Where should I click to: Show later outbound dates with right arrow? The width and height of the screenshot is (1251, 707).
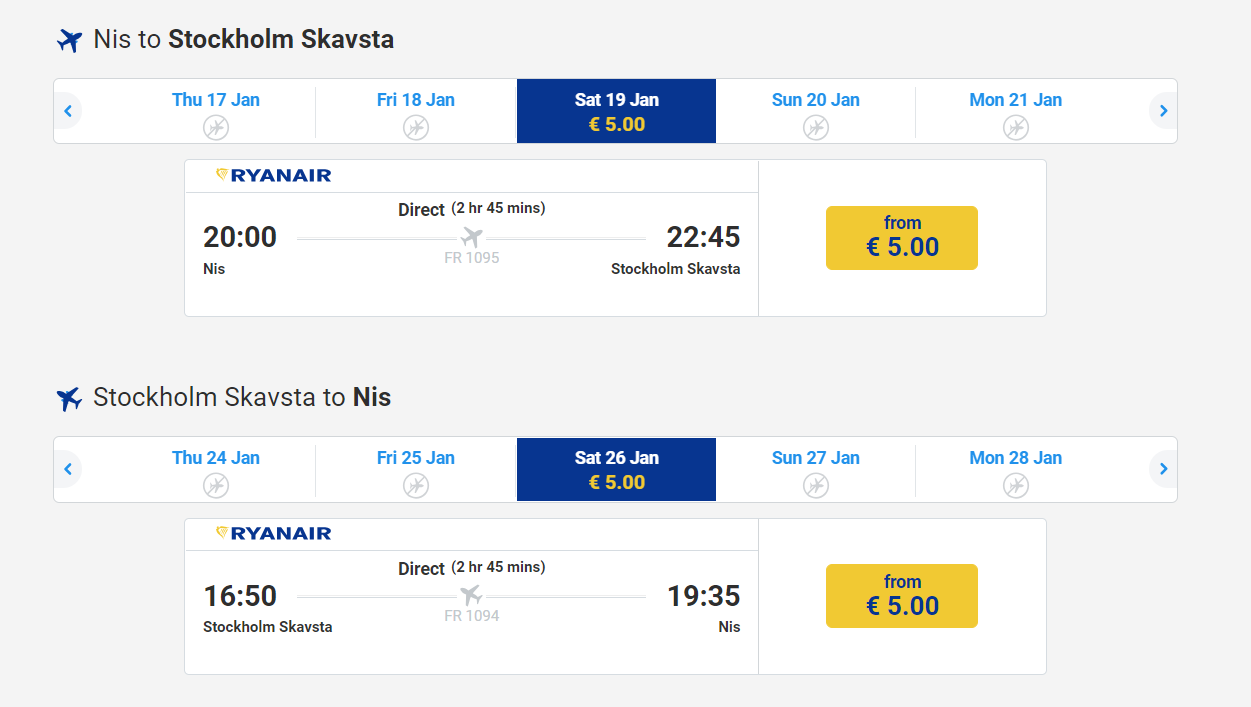(x=1163, y=111)
